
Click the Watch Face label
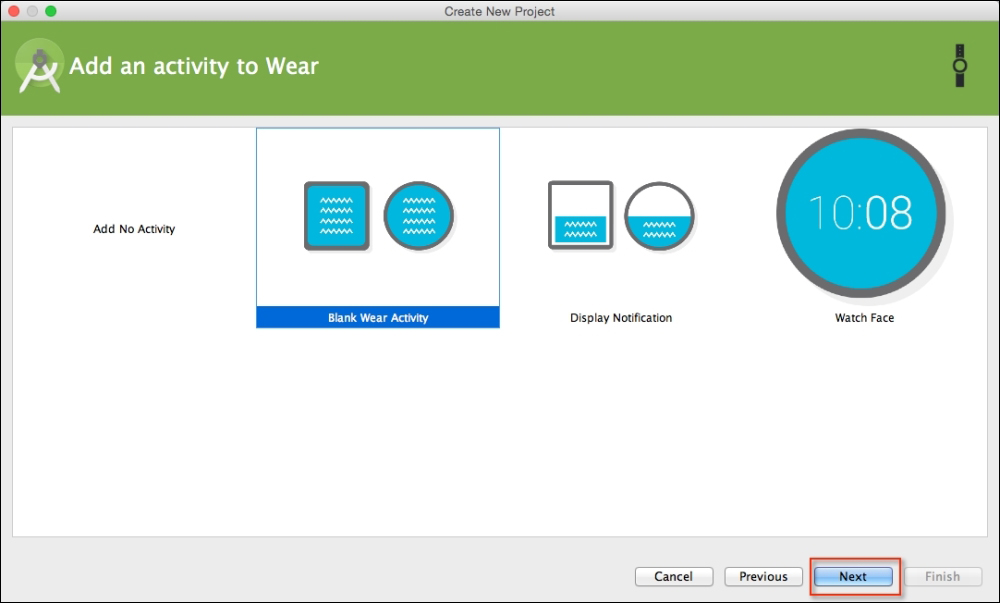[864, 318]
